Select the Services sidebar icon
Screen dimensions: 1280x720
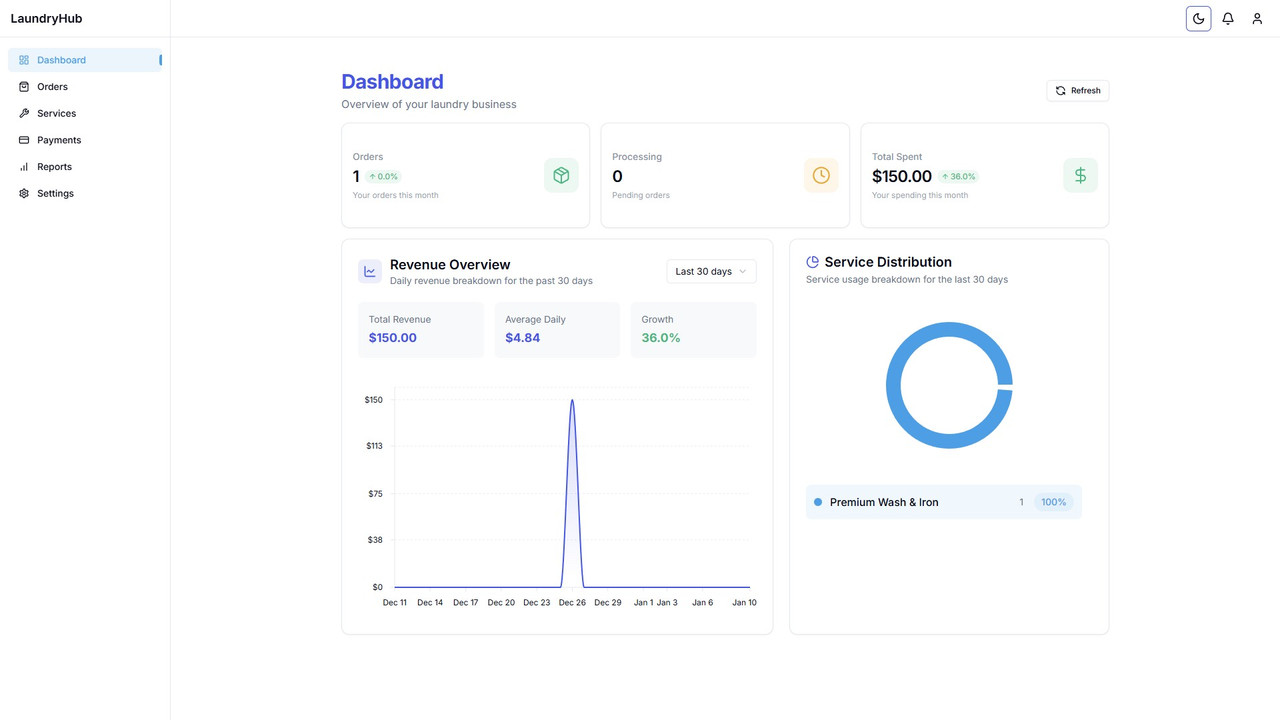click(x=24, y=113)
